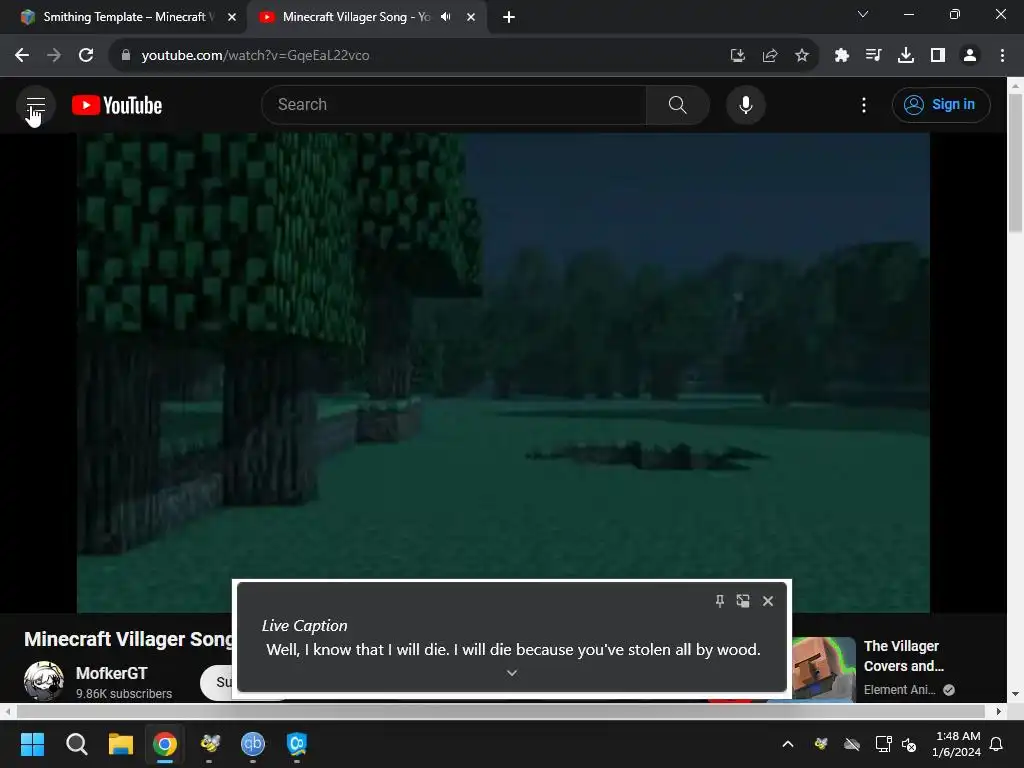Open the Windows Start menu
The width and height of the screenshot is (1024, 768).
click(32, 744)
